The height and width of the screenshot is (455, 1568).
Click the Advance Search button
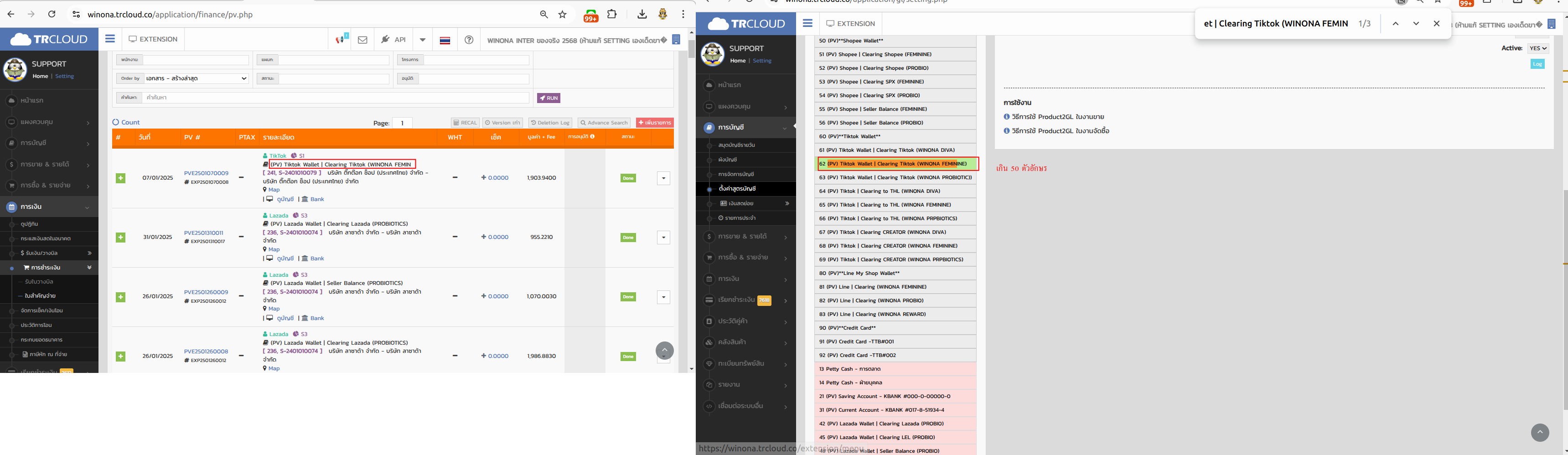click(x=605, y=123)
